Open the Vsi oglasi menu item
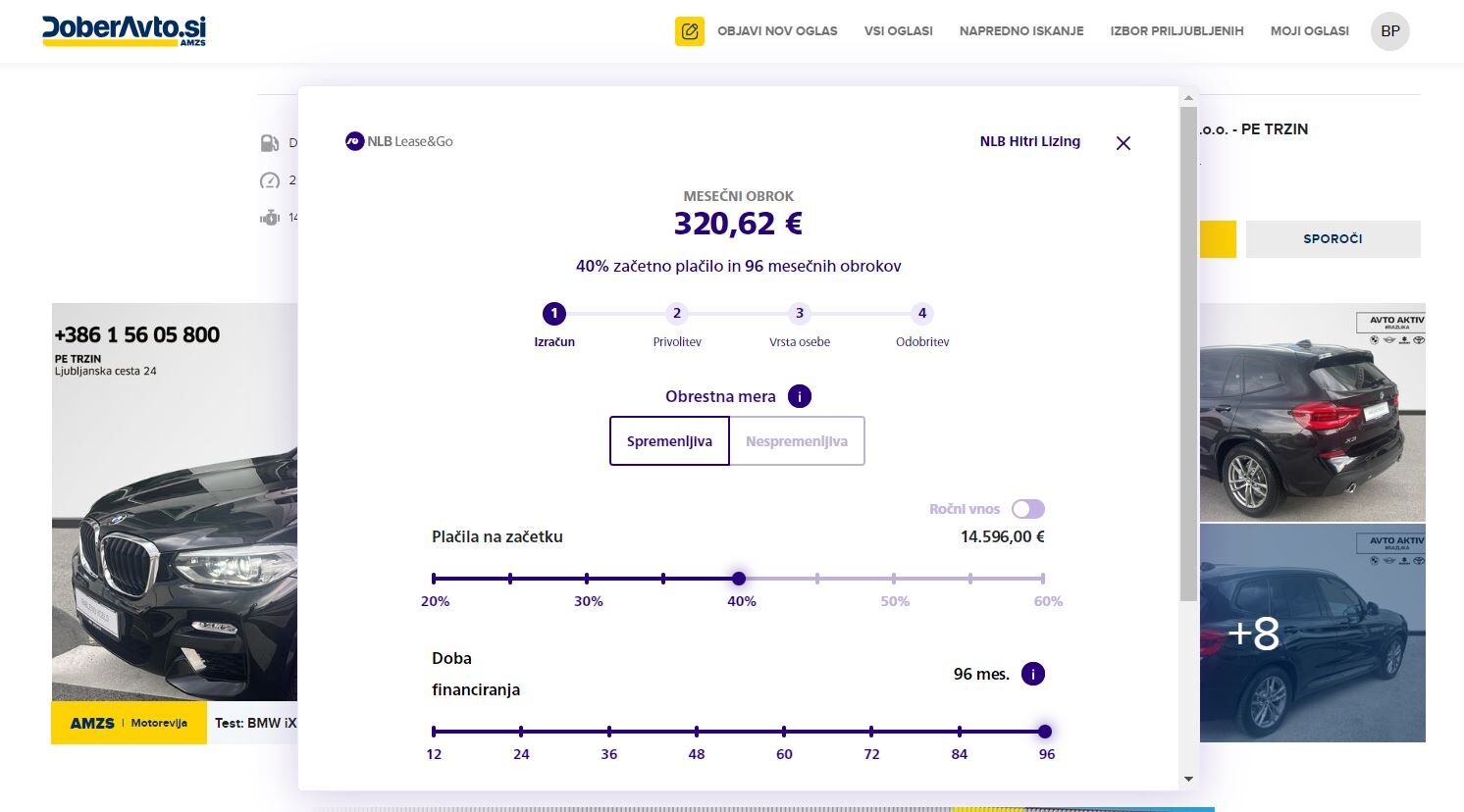The image size is (1464, 812). tap(898, 31)
